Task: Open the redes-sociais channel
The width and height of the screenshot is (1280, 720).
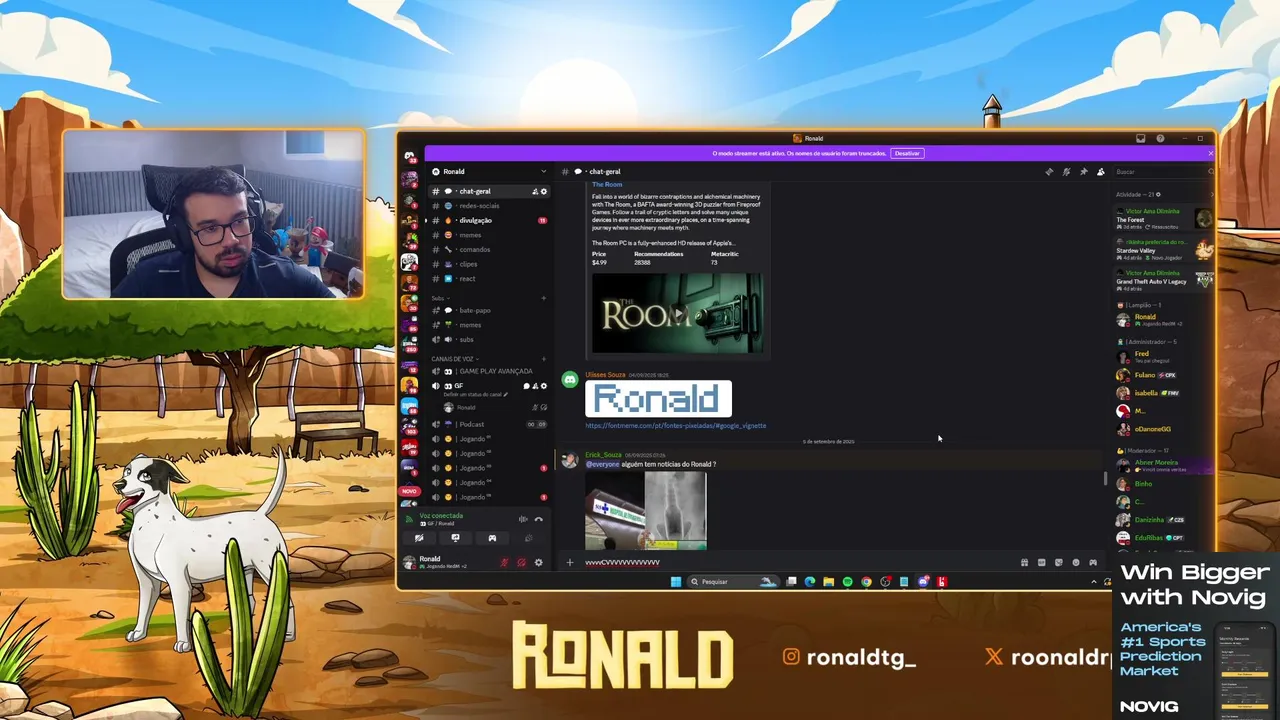Action: tap(489, 206)
